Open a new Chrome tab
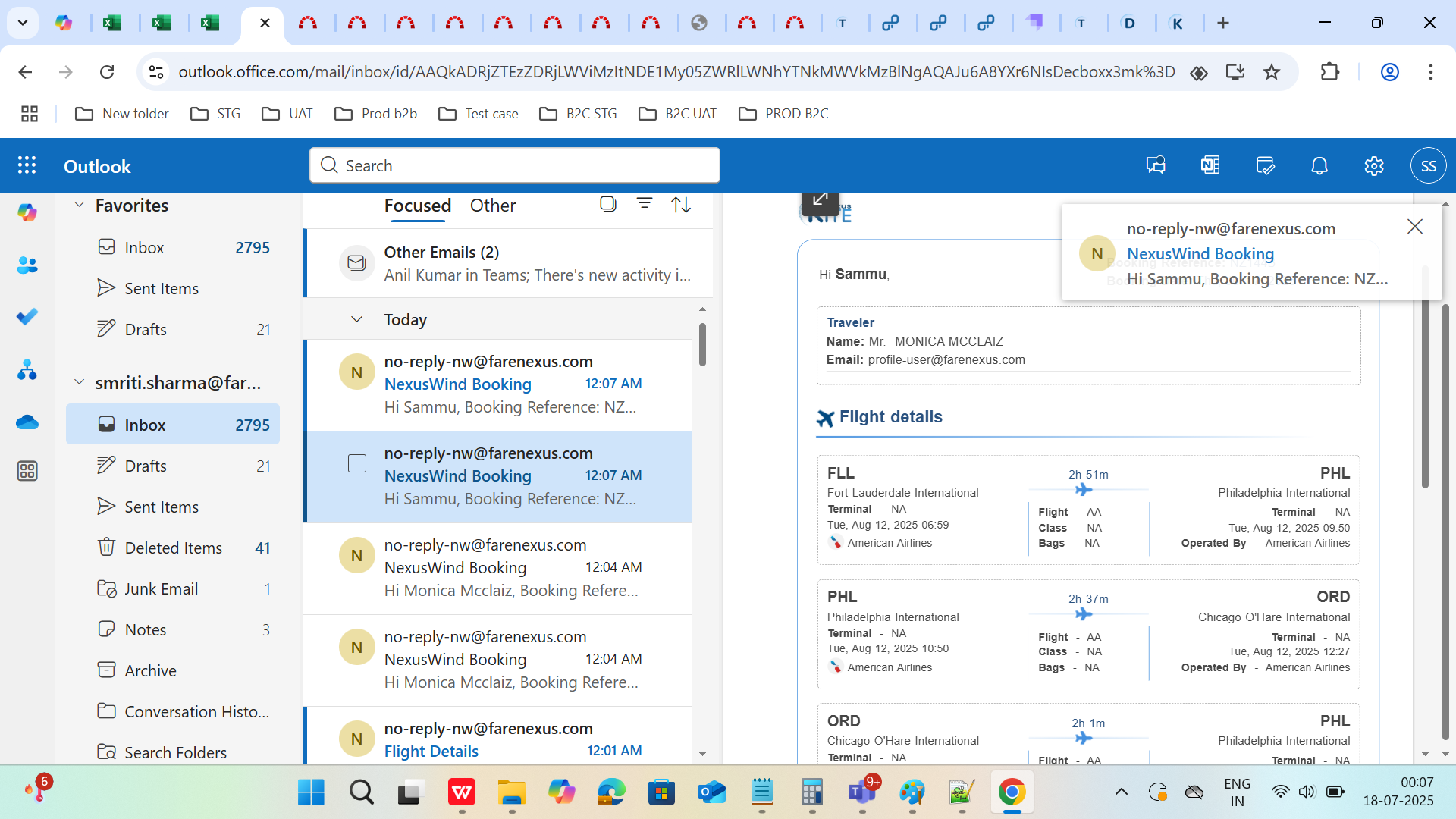Image resolution: width=1456 pixels, height=819 pixels. 1223,23
